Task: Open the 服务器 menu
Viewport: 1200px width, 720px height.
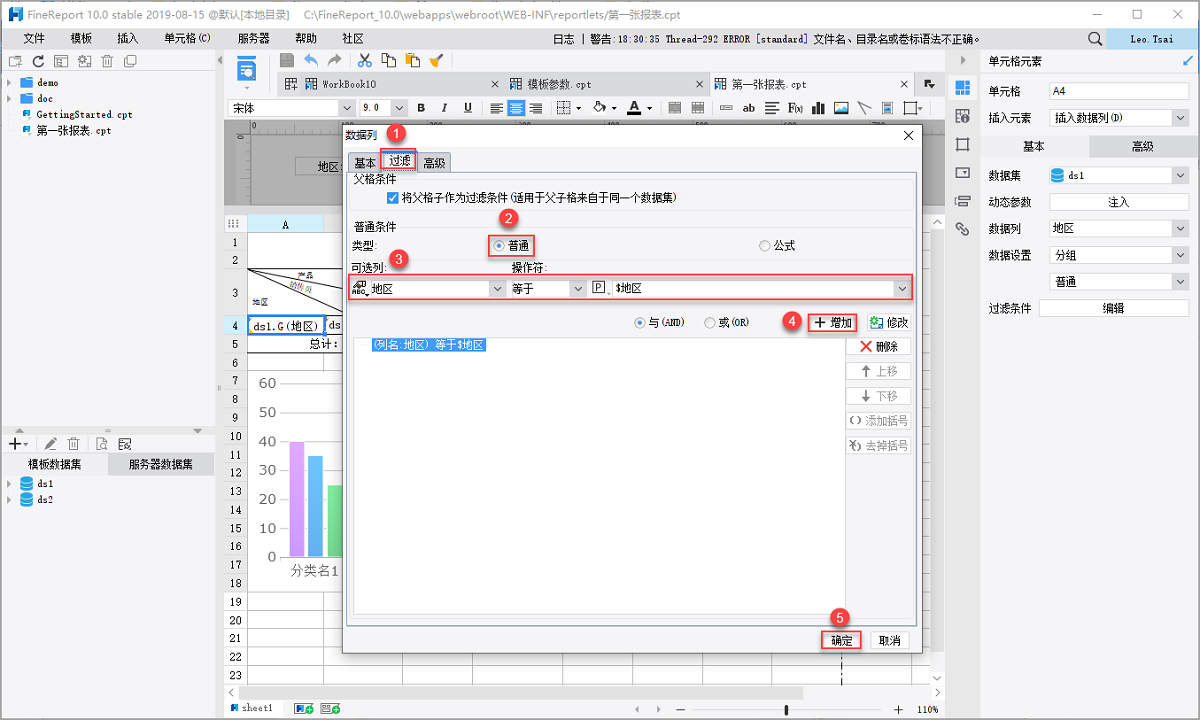Action: (x=254, y=38)
